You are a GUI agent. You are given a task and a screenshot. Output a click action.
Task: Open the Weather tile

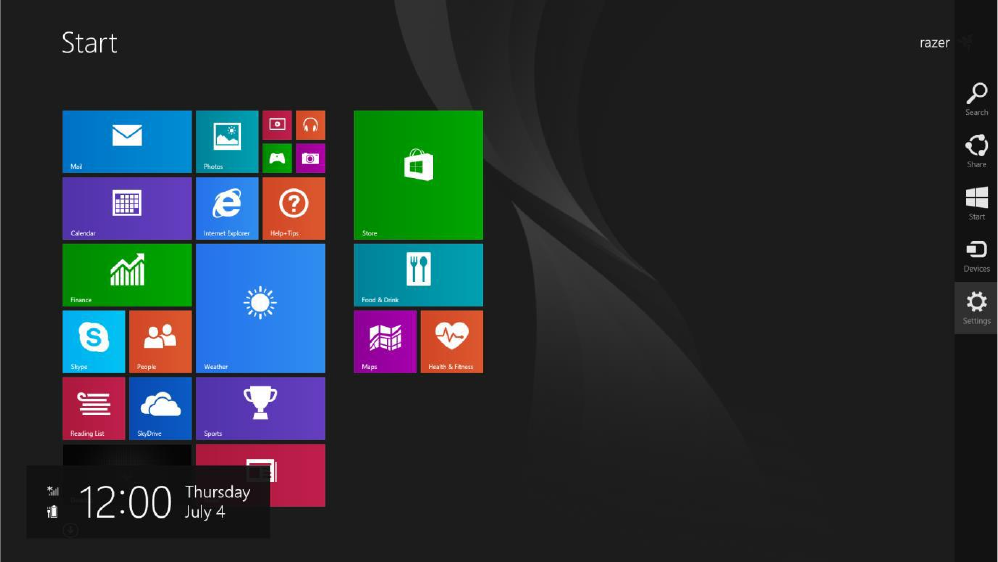[260, 308]
